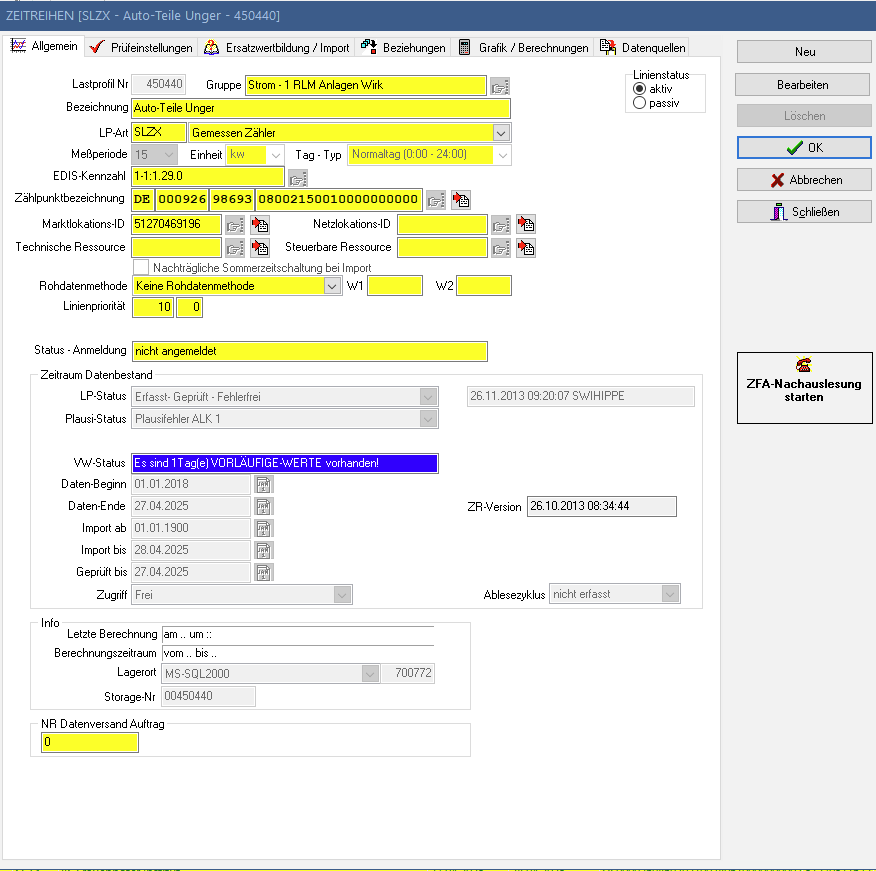876x871 pixels.
Task: Click the red arrow icon beside Netzlokations-ID
Action: pos(526,224)
